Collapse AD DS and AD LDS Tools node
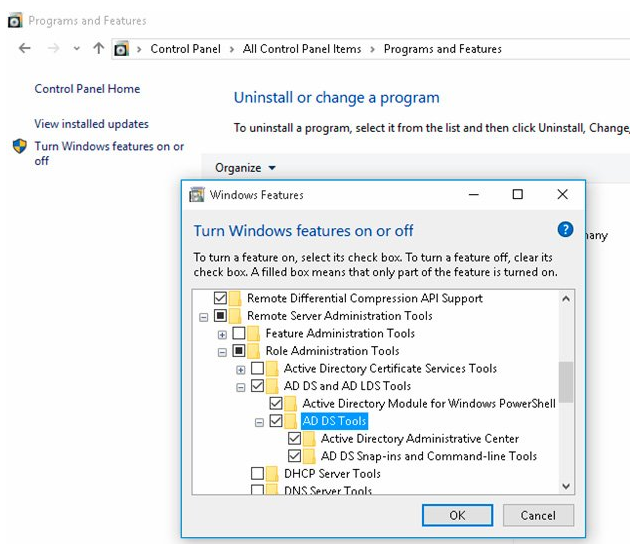Viewport: 631px width, 547px height. [241, 388]
